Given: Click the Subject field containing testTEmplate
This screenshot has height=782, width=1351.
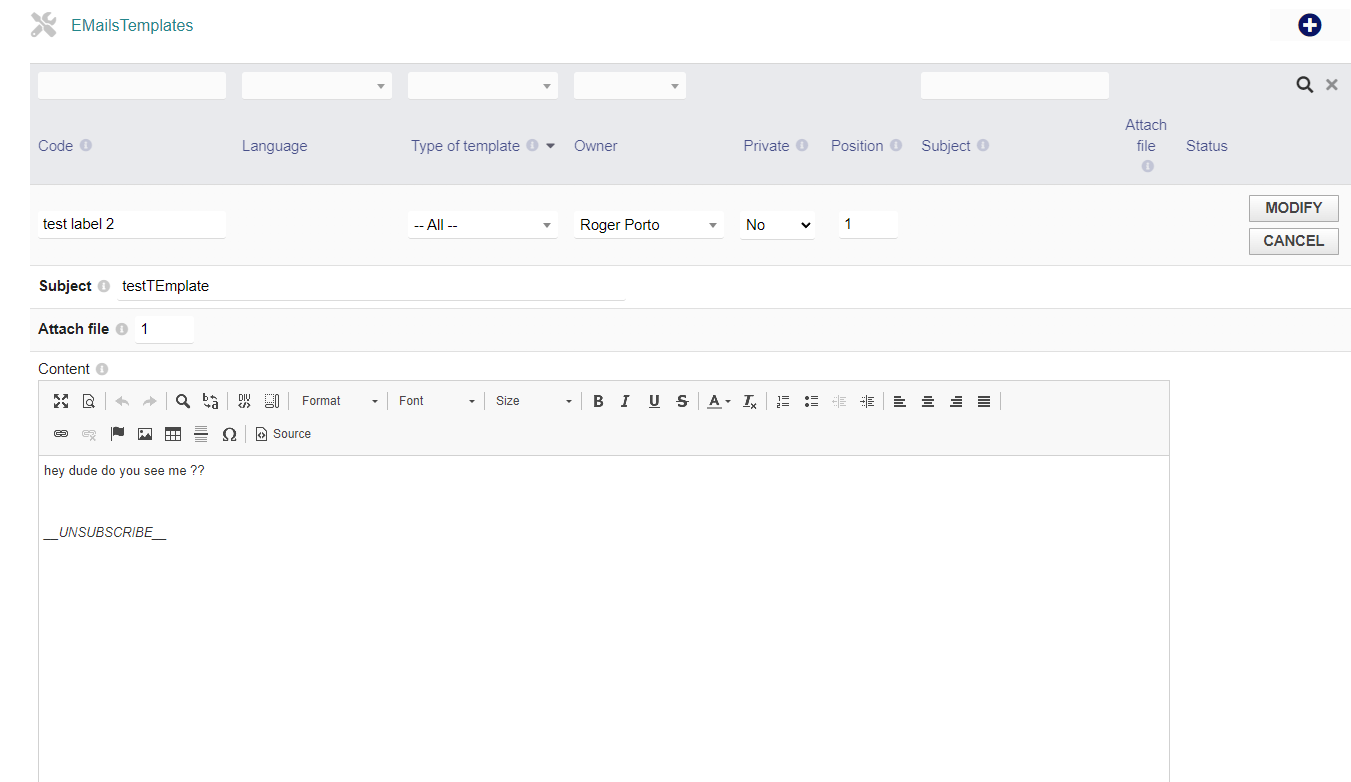Looking at the screenshot, I should tap(371, 286).
